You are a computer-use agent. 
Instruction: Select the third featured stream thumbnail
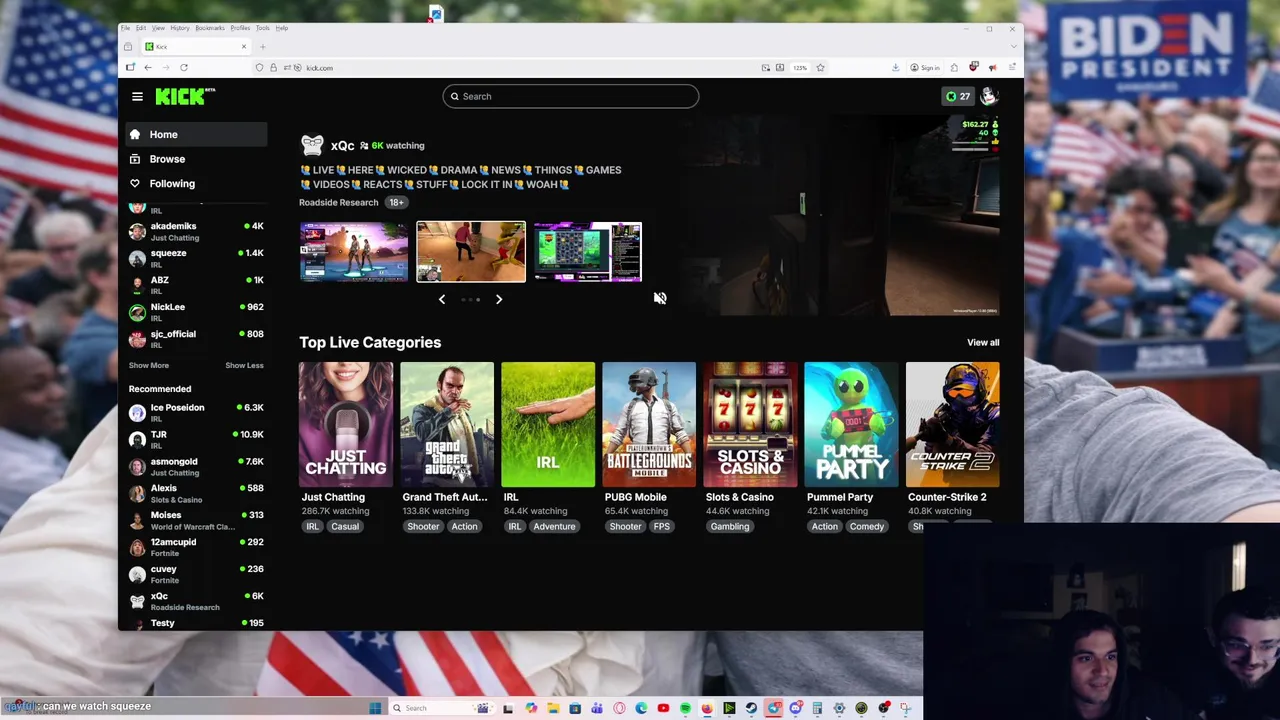588,252
